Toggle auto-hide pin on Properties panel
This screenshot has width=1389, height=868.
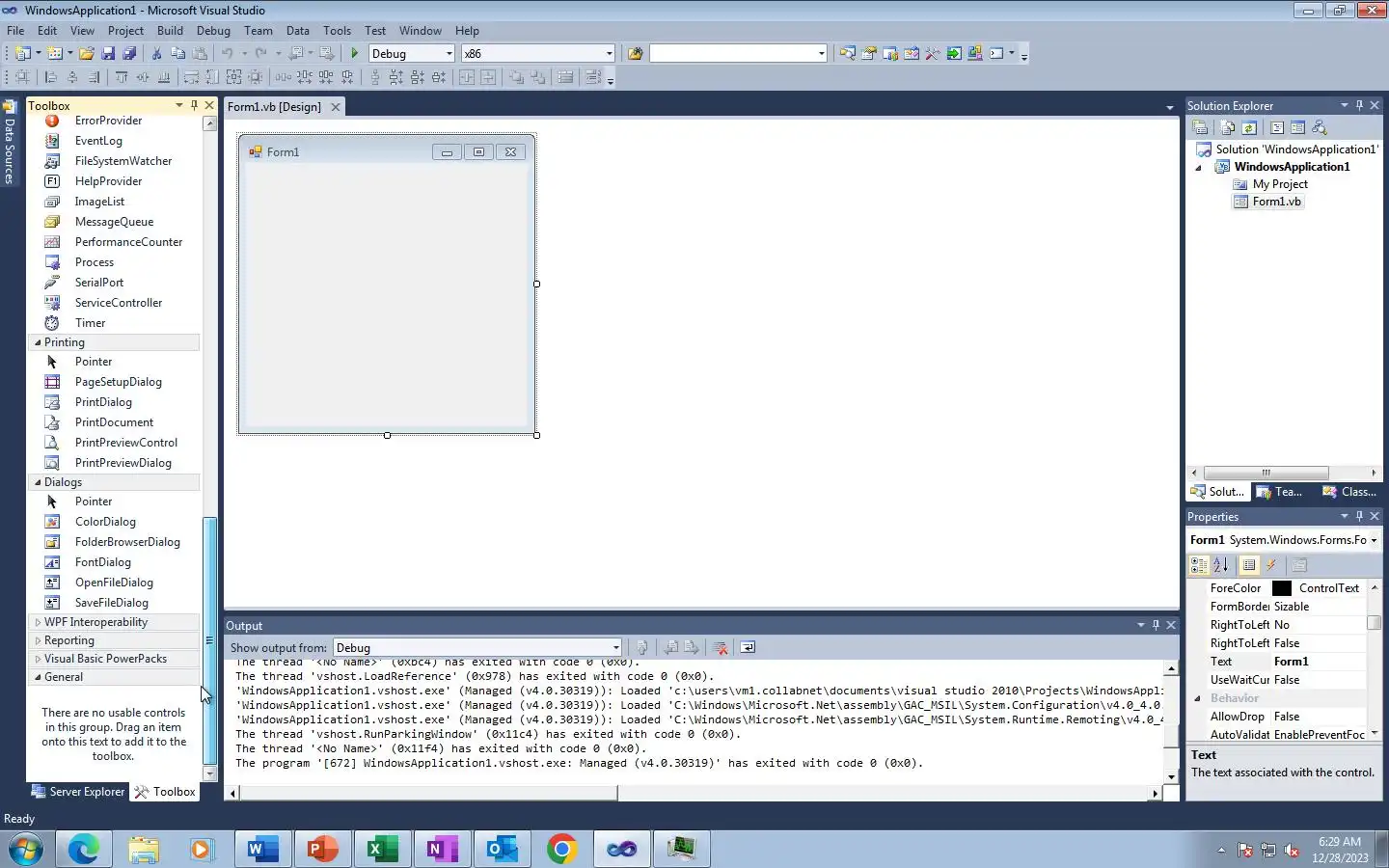[x=1359, y=516]
